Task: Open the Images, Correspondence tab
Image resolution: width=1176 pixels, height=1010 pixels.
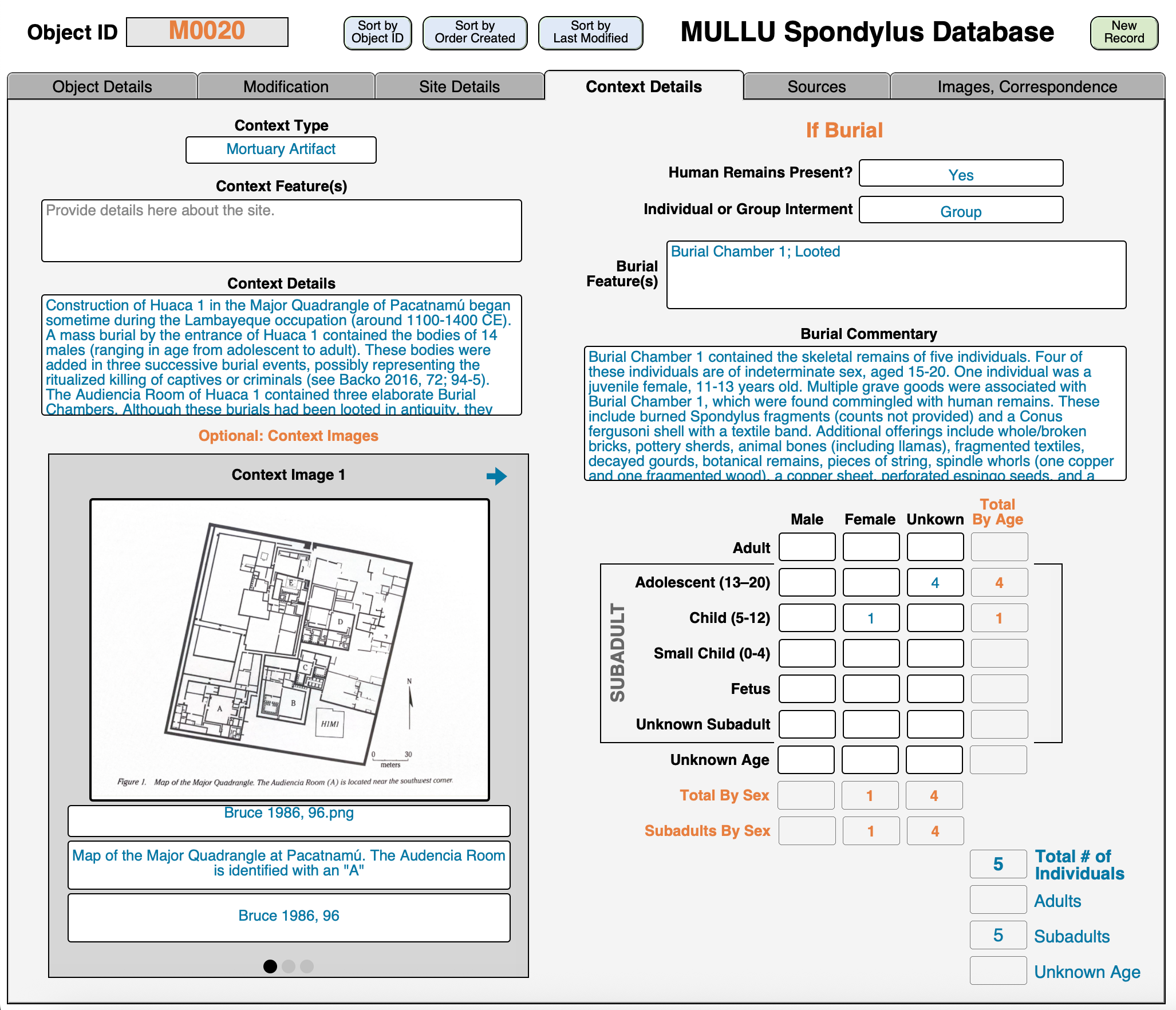Action: [1027, 86]
